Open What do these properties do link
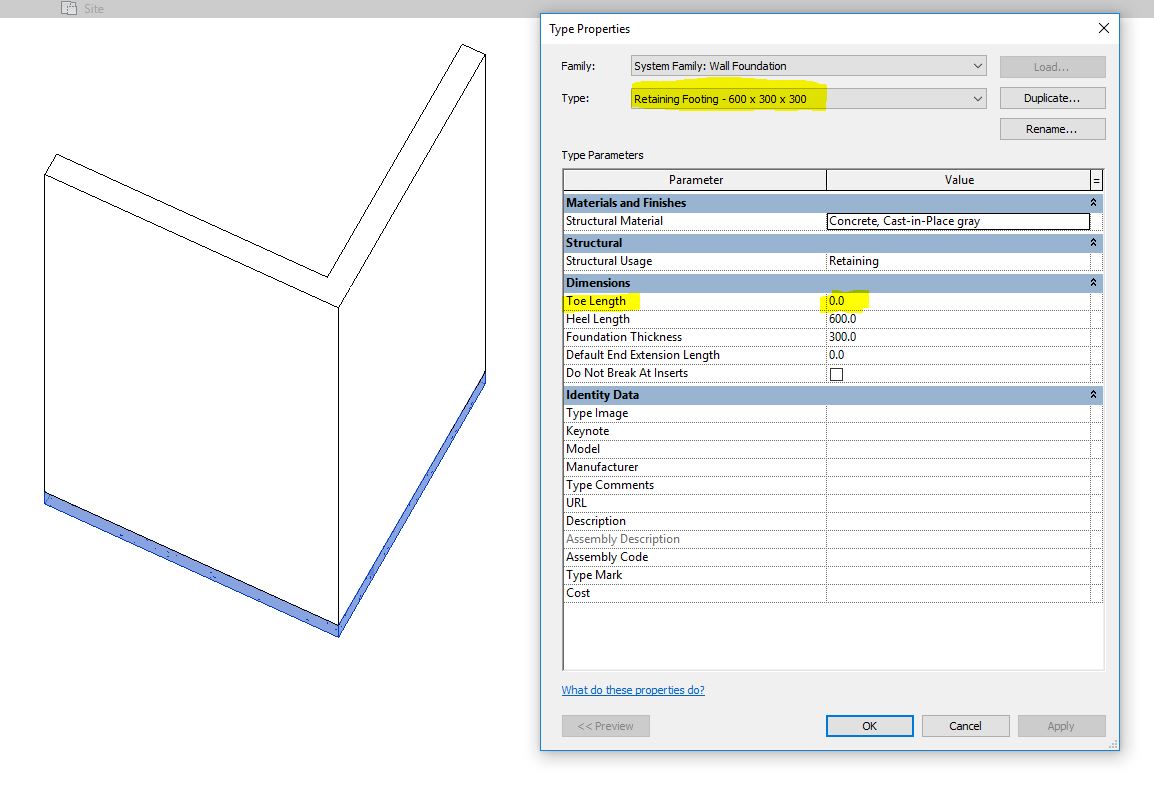The image size is (1154, 800). pos(631,689)
